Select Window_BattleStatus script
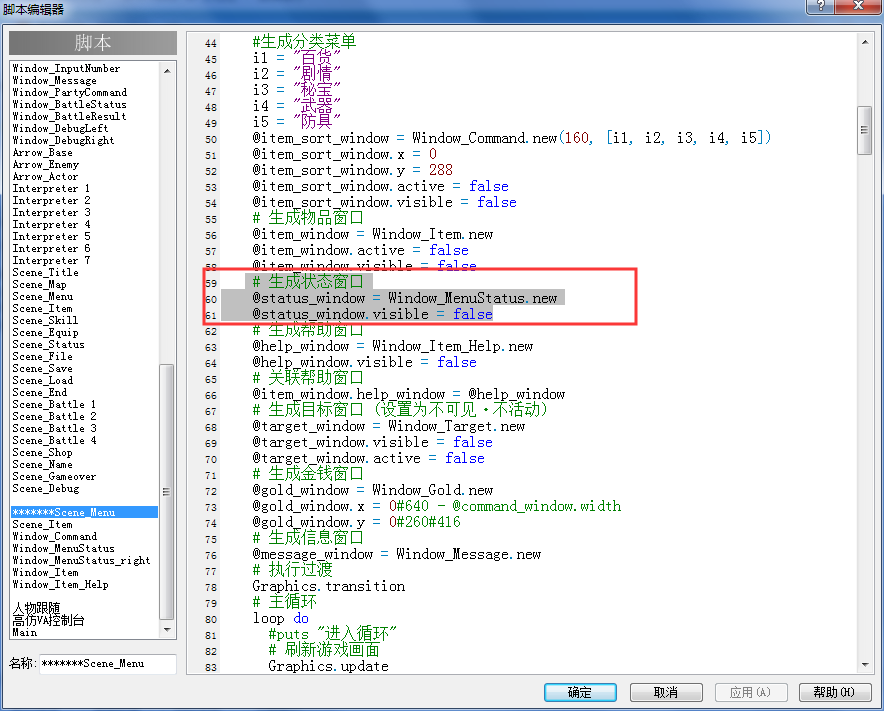Screen dimensions: 884x711 click(69, 104)
